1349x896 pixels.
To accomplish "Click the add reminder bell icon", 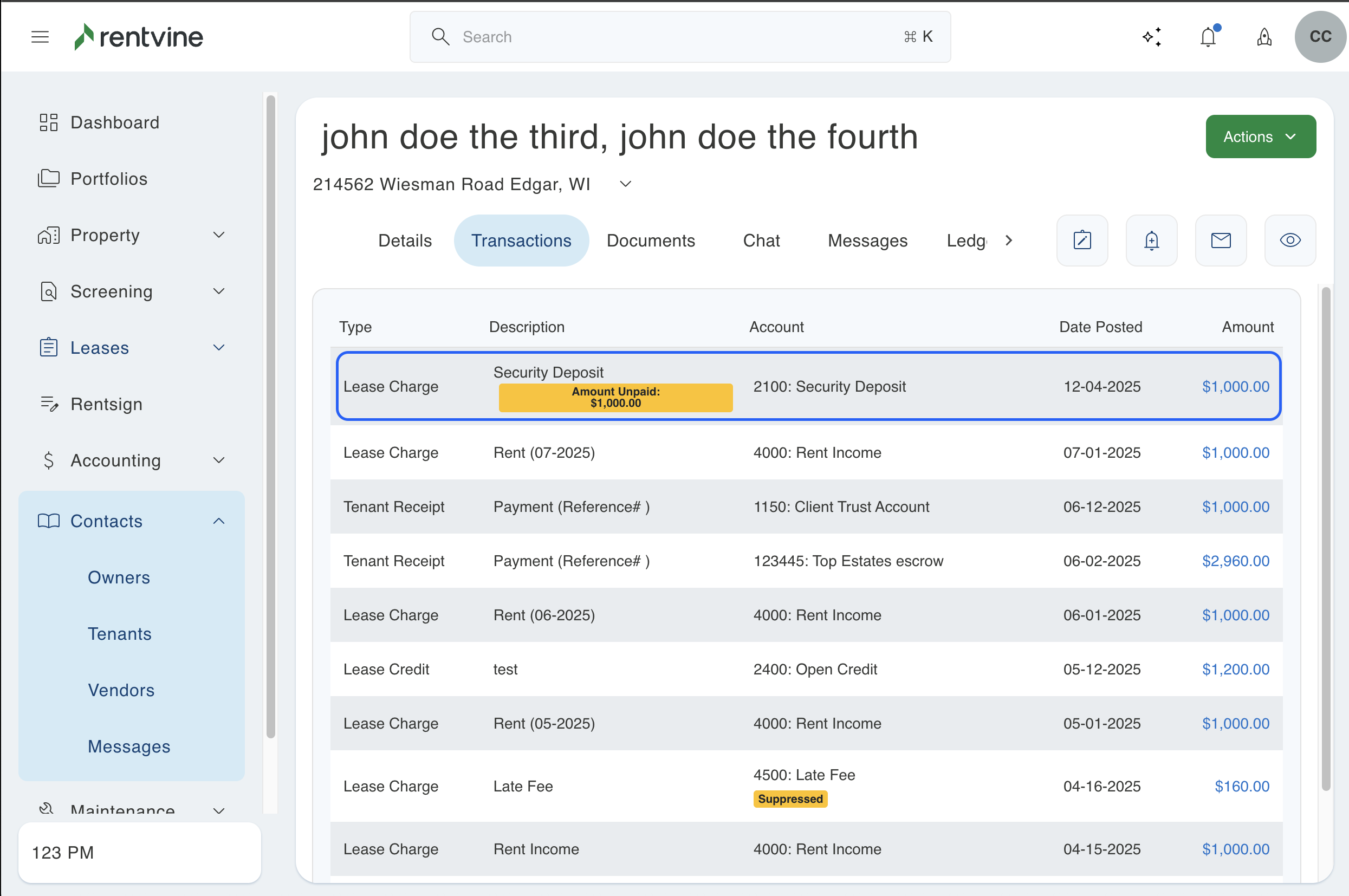I will [1151, 241].
